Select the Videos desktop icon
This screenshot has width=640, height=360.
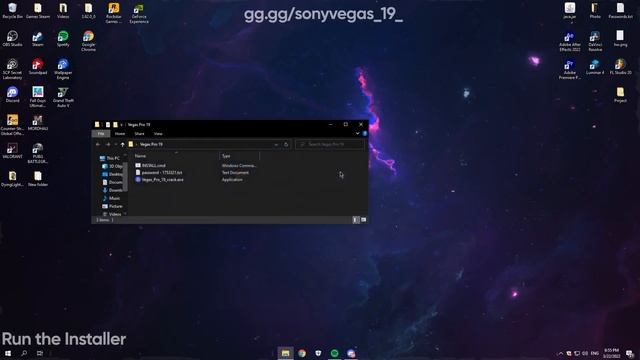(63, 11)
